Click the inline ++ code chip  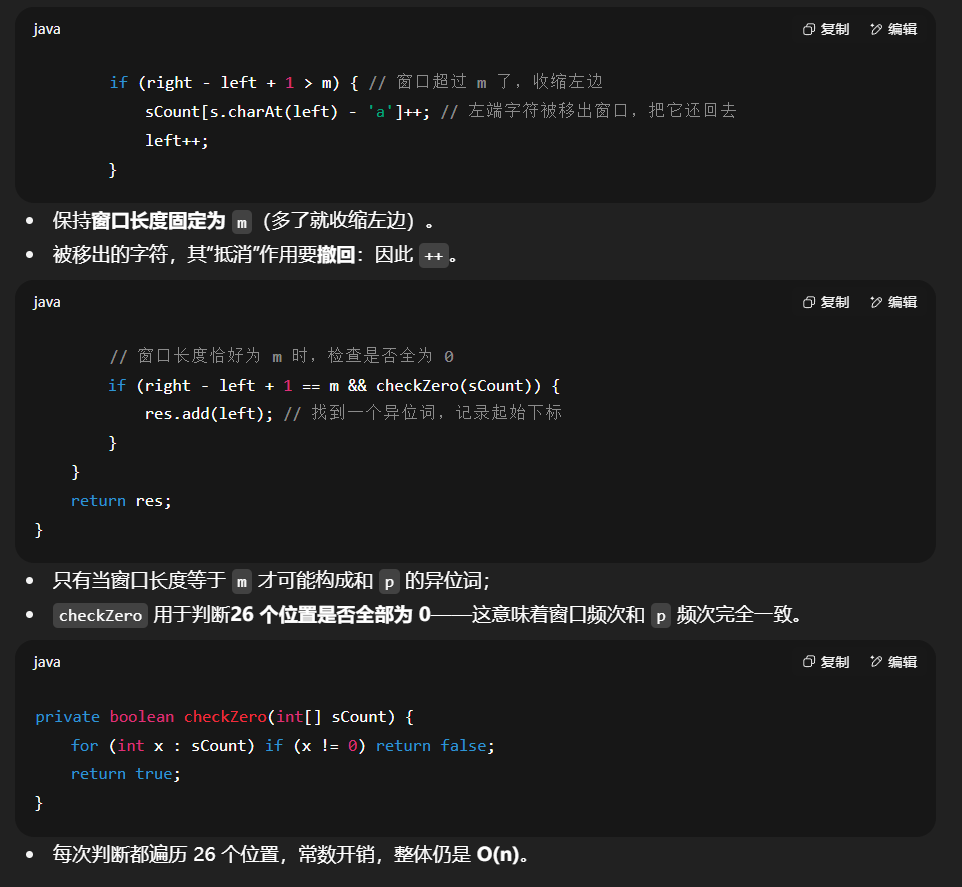[433, 255]
